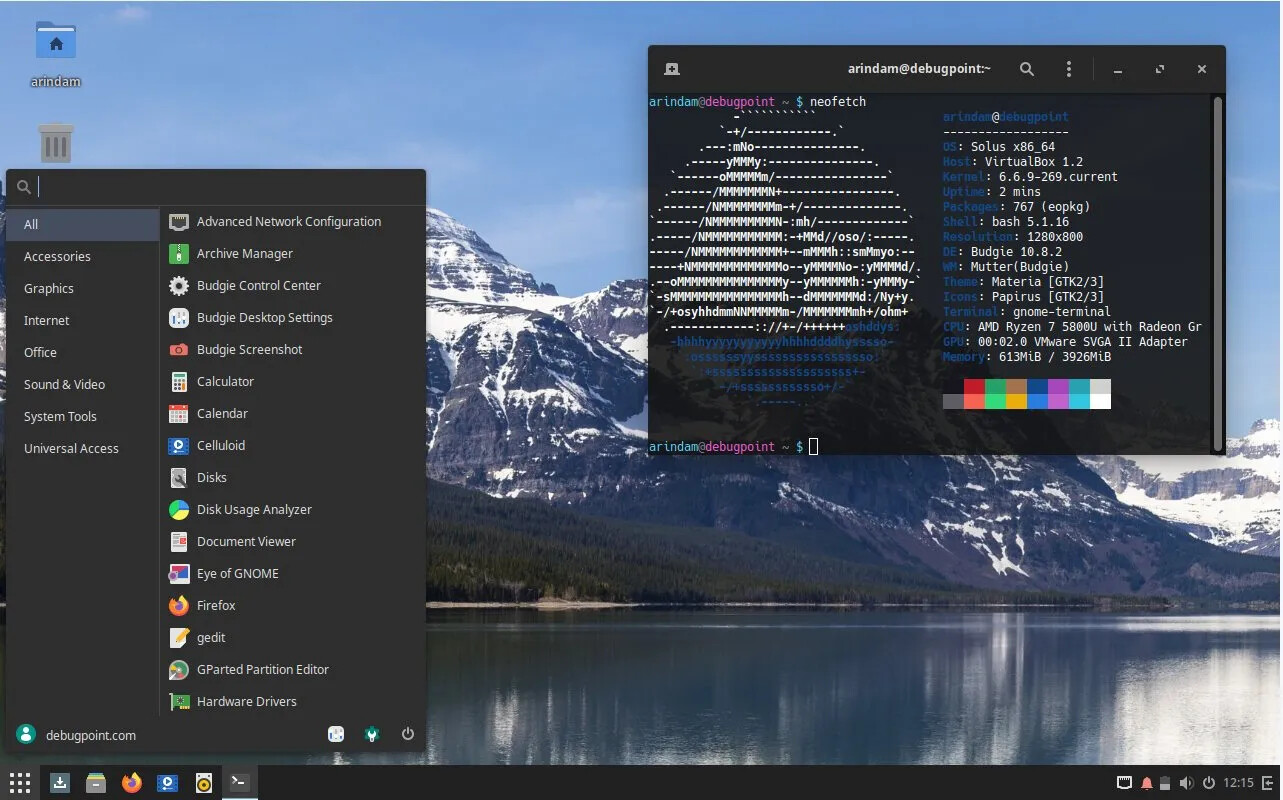Click power icon in system tray
This screenshot has height=800, width=1283.
coord(1208,783)
